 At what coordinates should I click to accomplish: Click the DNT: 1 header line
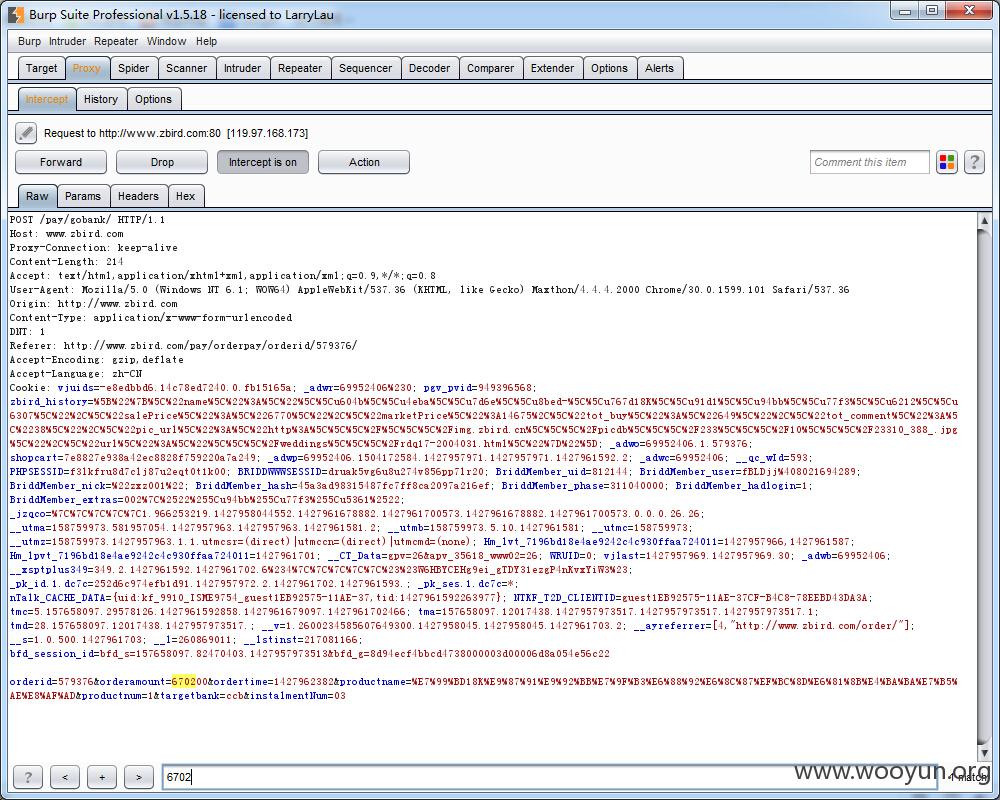coord(27,332)
